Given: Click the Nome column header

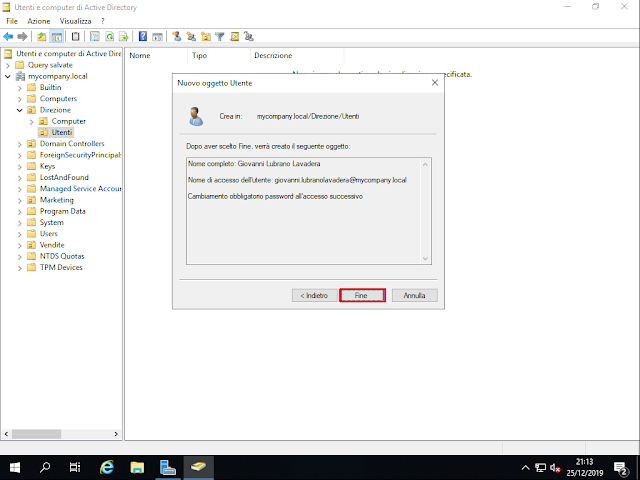Looking at the screenshot, I should tap(156, 56).
